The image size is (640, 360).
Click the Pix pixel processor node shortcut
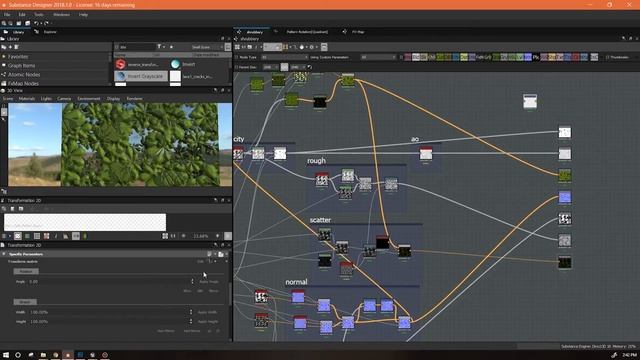pos(536,57)
